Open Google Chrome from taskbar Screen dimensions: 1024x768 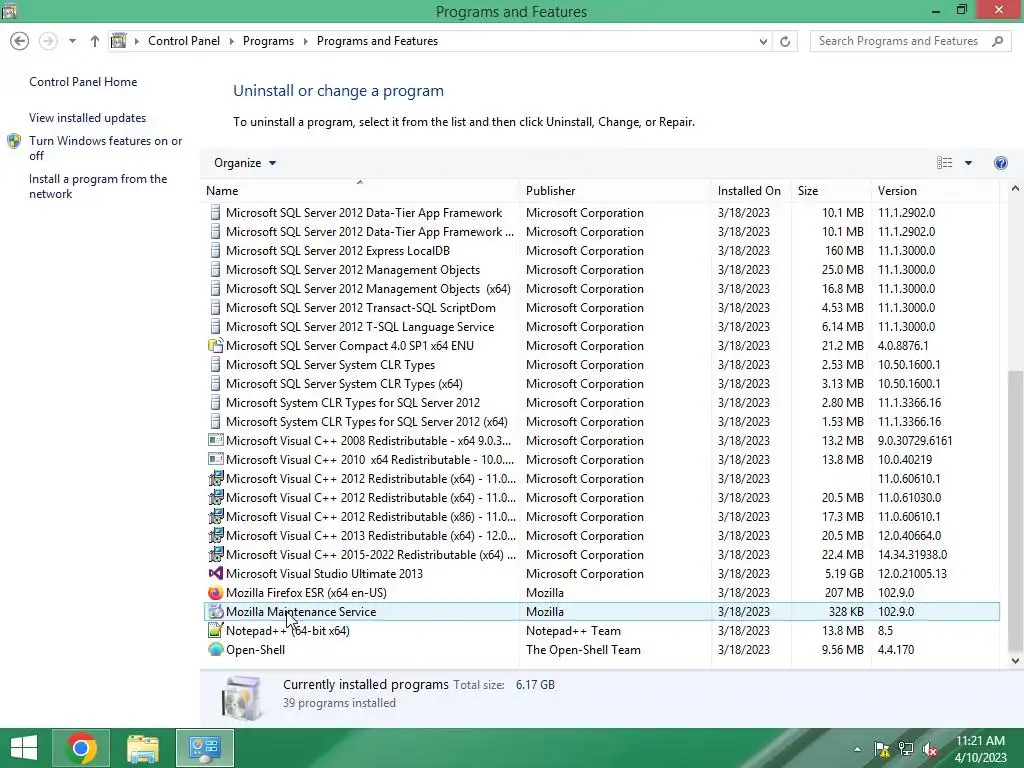point(81,748)
